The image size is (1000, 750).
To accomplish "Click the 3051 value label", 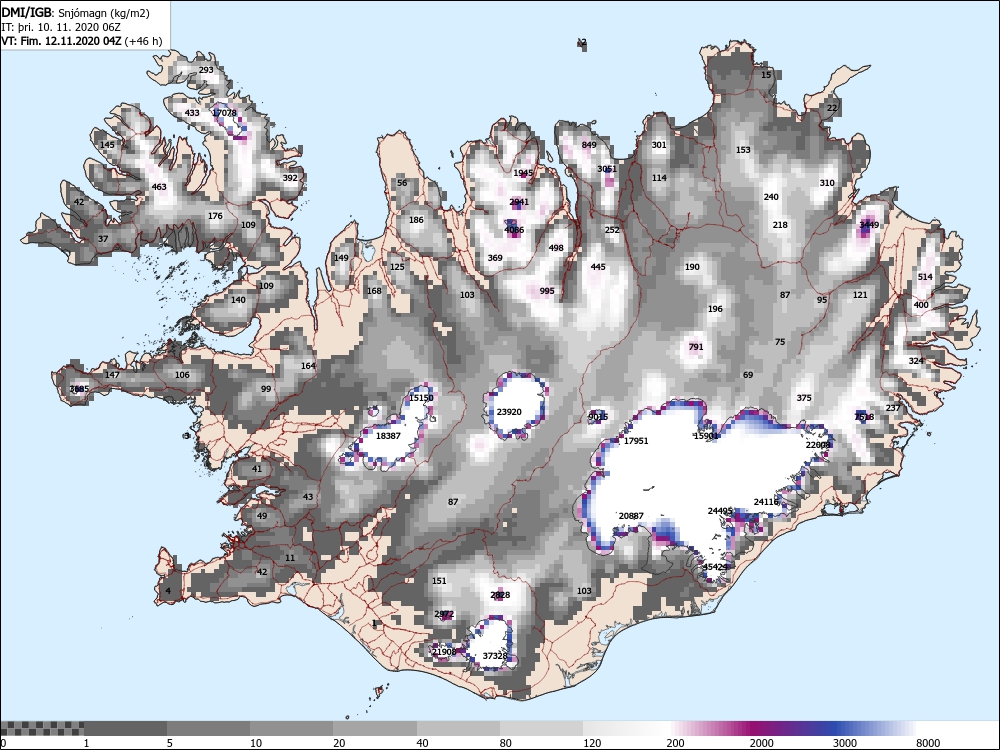I will click(607, 169).
